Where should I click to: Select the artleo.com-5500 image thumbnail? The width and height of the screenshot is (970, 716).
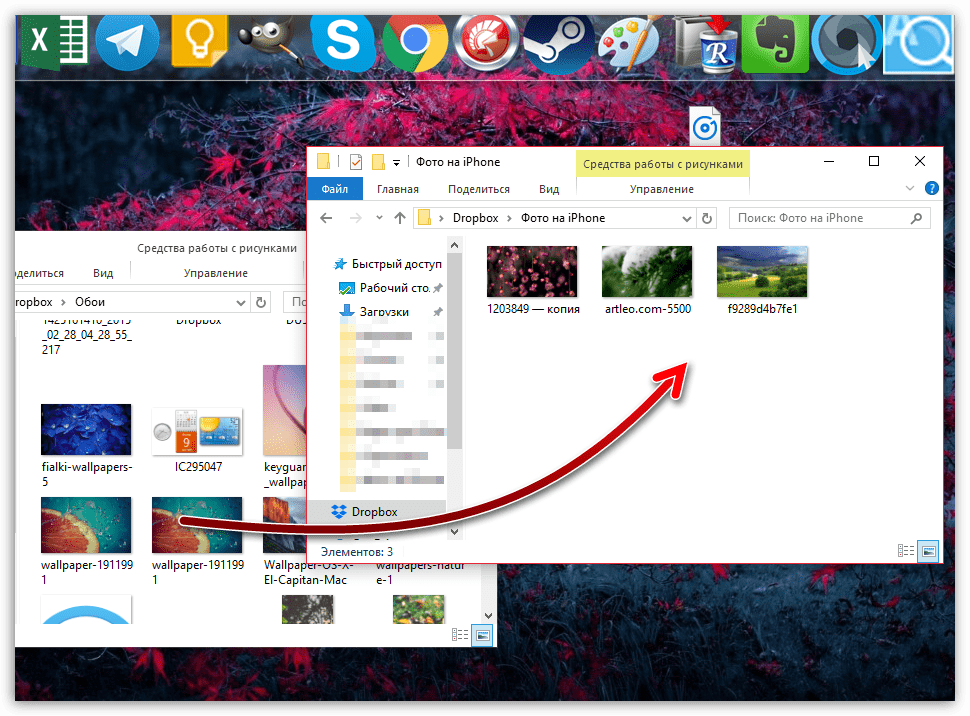pyautogui.click(x=647, y=272)
